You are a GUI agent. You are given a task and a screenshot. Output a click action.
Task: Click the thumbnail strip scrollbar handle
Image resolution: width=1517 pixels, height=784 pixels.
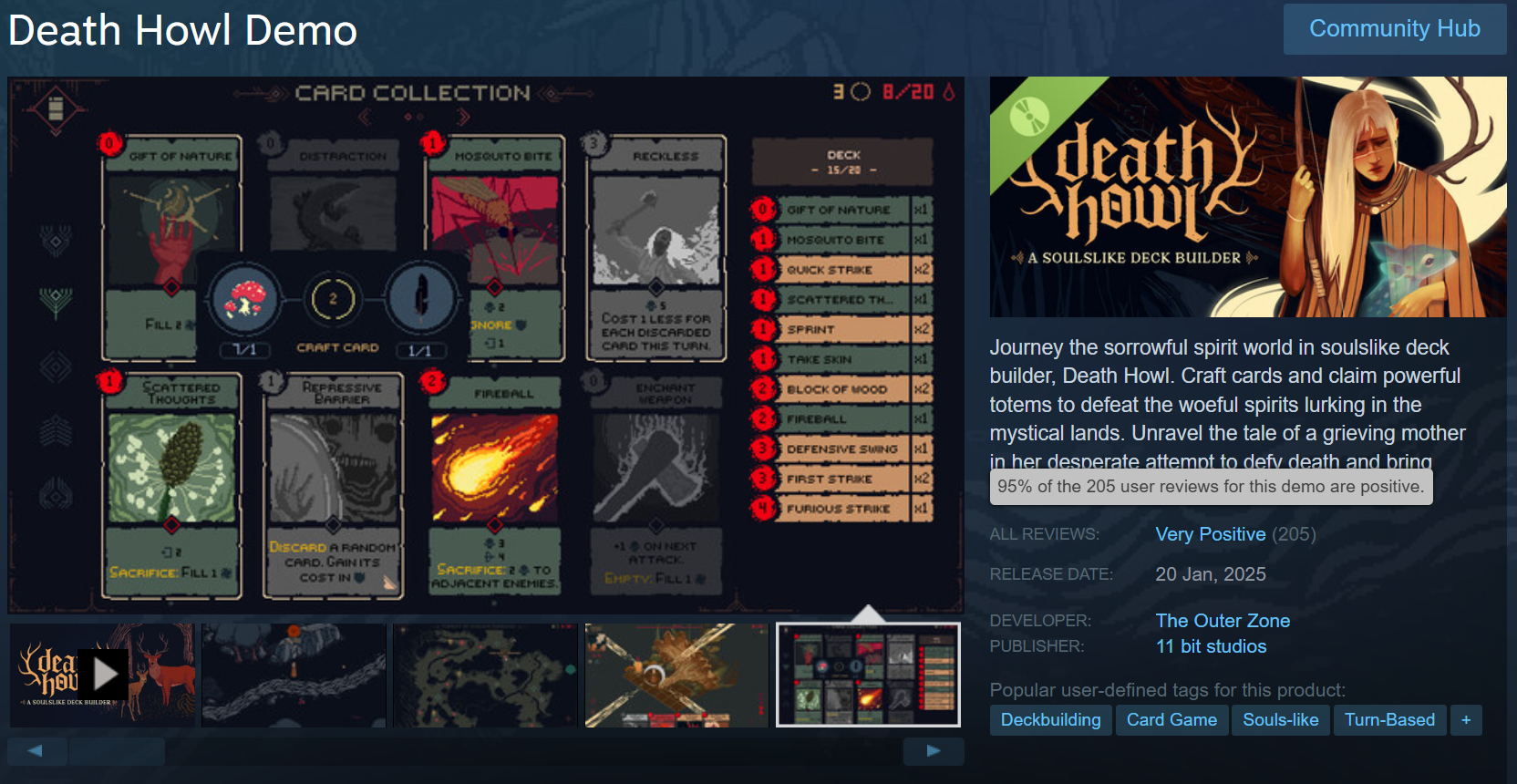pos(117,751)
